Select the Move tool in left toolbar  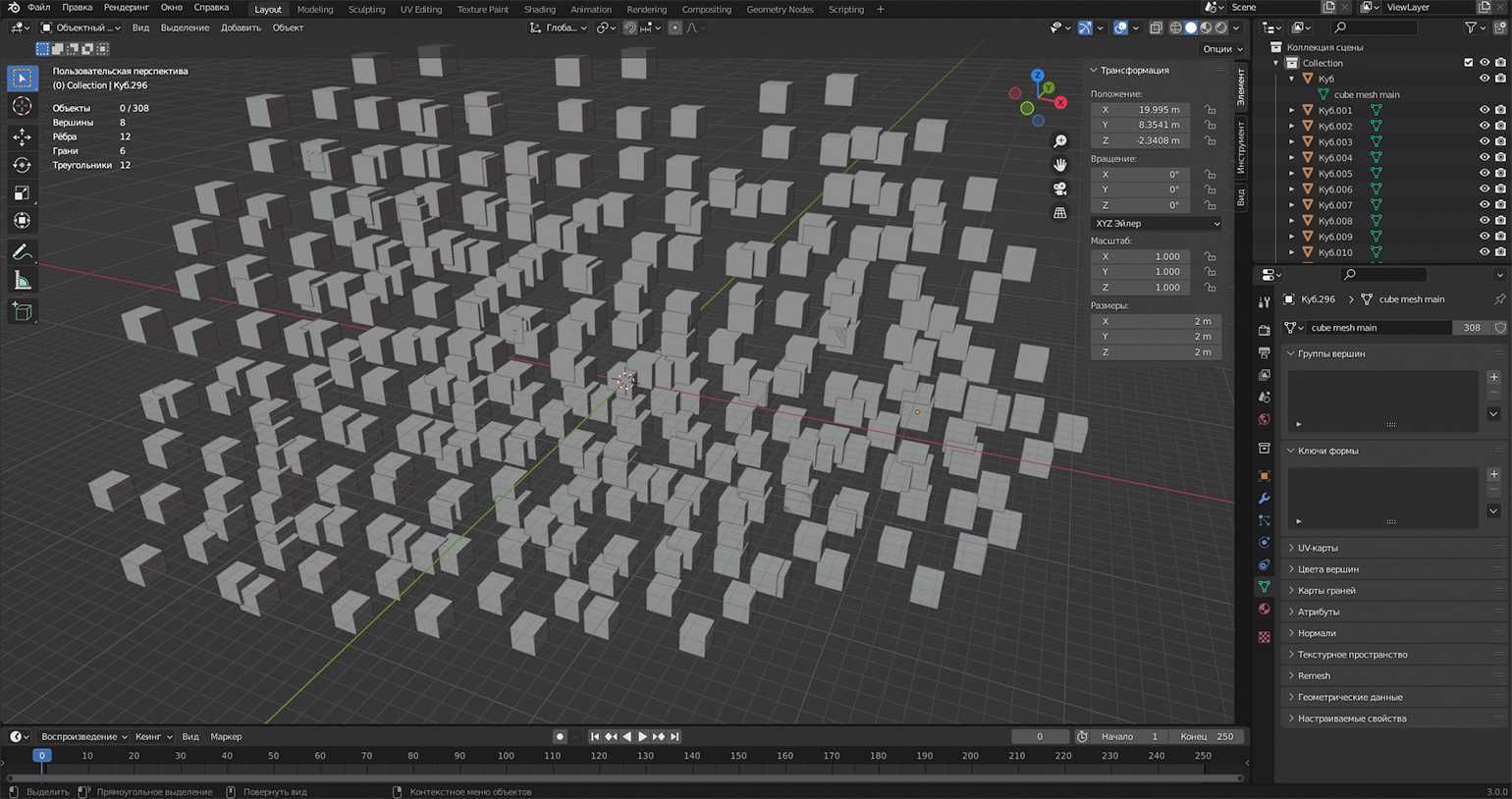pyautogui.click(x=22, y=136)
